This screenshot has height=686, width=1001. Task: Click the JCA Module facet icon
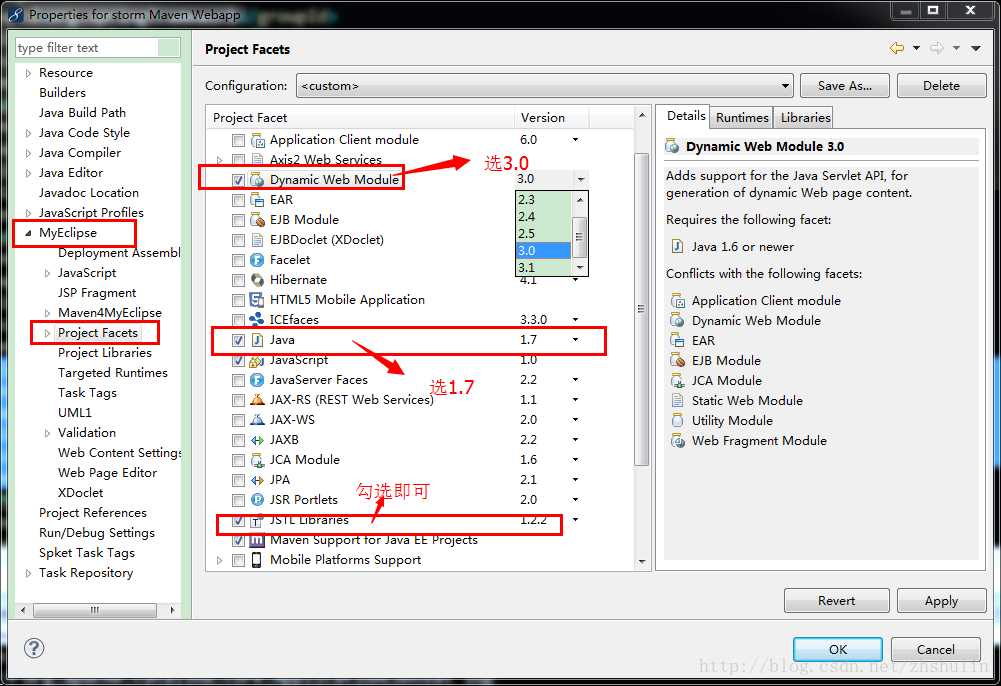pyautogui.click(x=257, y=460)
